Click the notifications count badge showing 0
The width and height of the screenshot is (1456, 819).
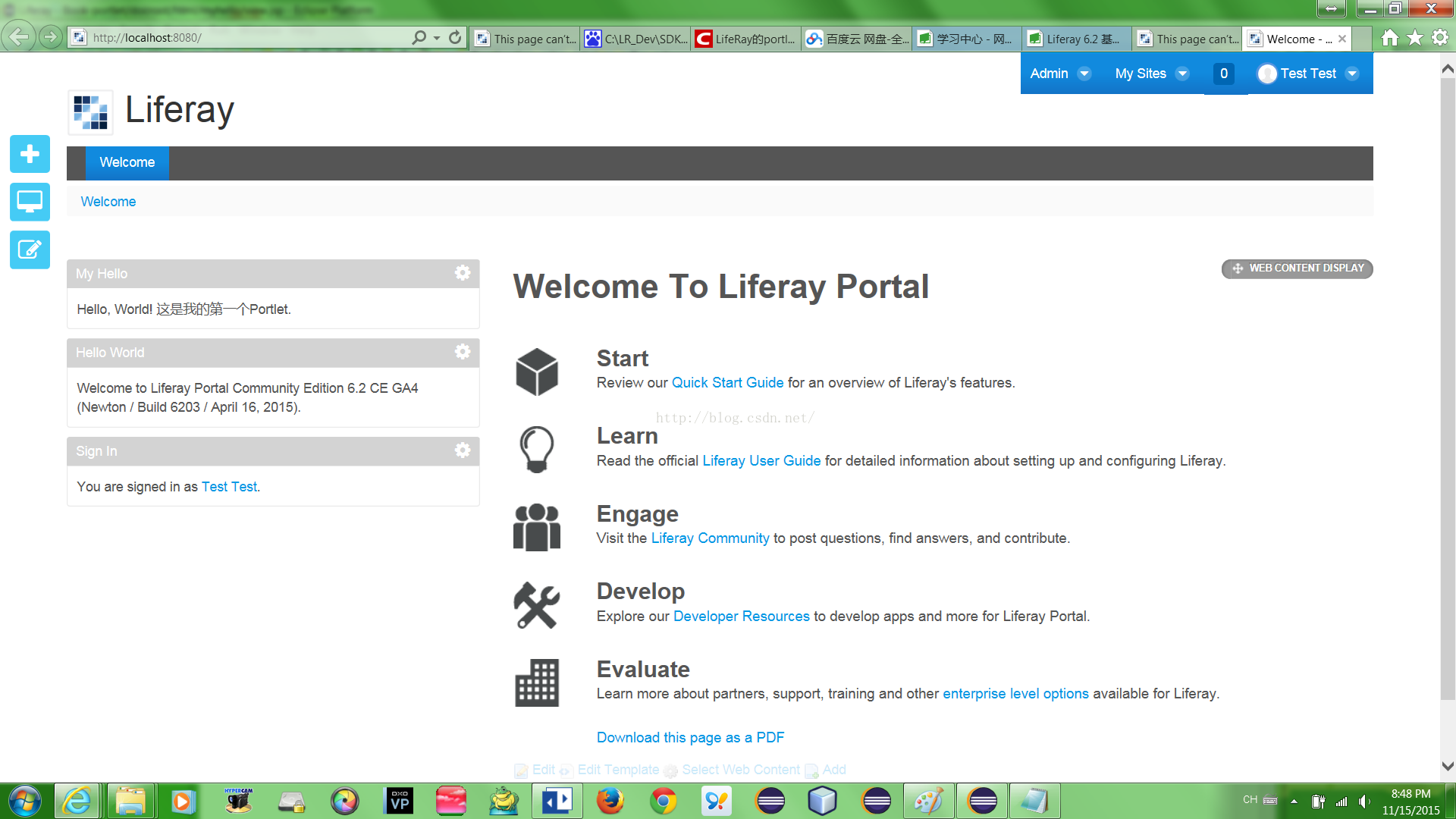(1223, 74)
